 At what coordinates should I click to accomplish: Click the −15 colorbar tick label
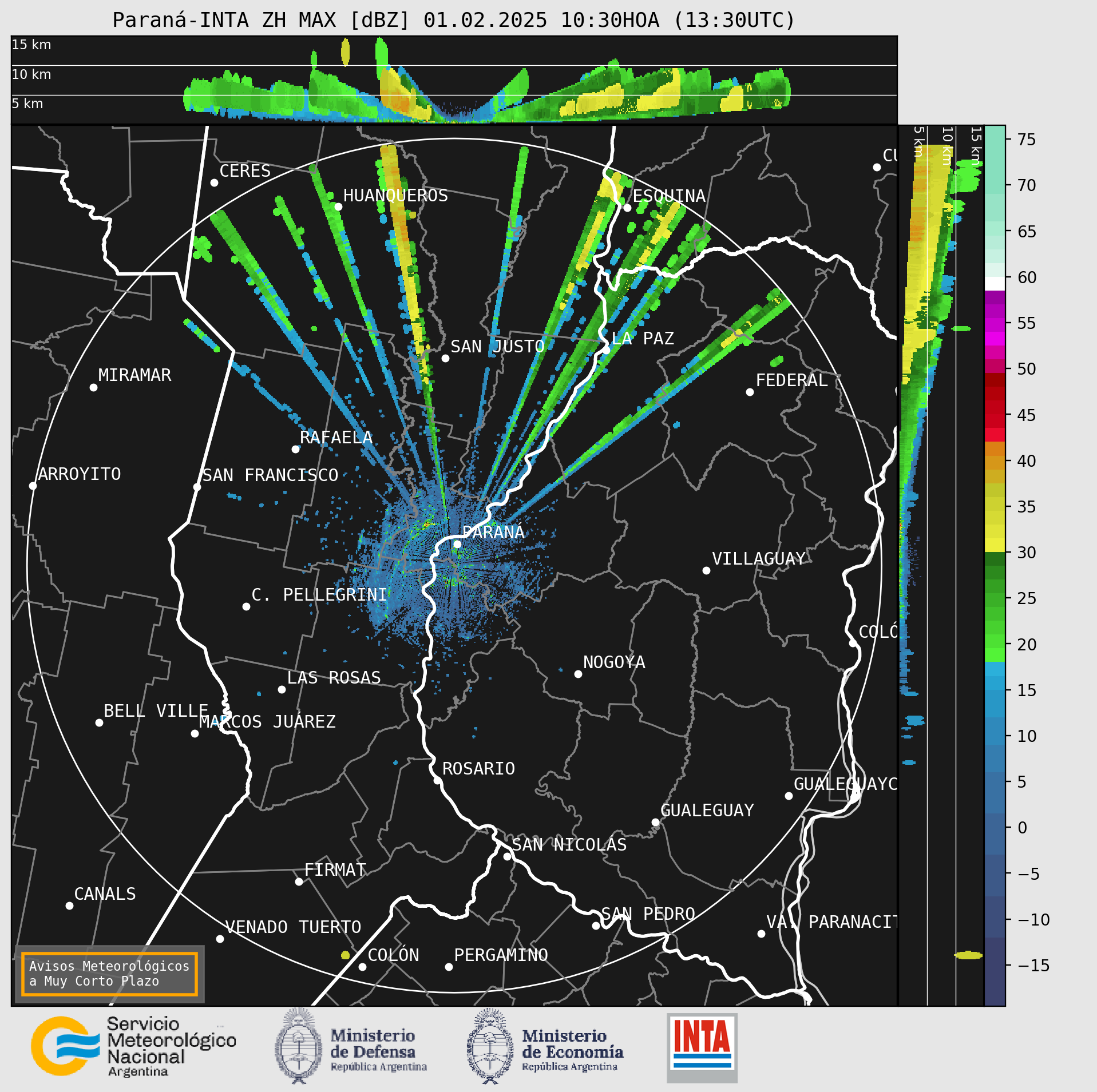1033,966
